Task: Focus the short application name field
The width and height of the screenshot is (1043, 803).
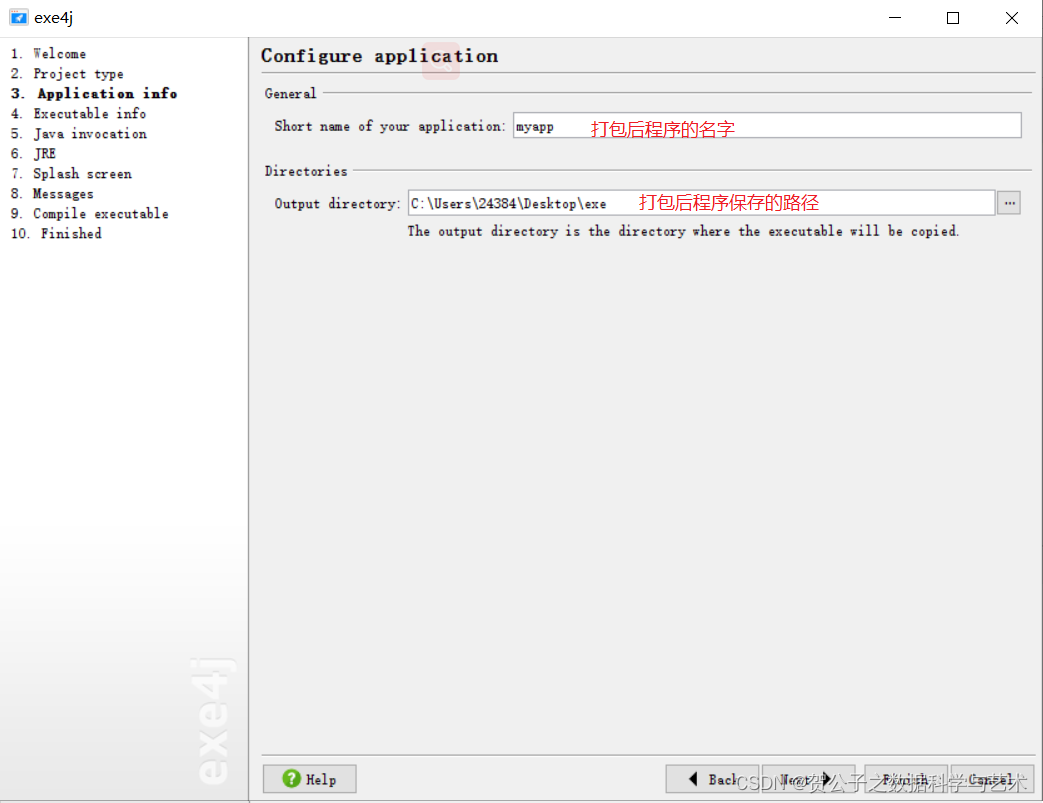Action: tap(767, 126)
